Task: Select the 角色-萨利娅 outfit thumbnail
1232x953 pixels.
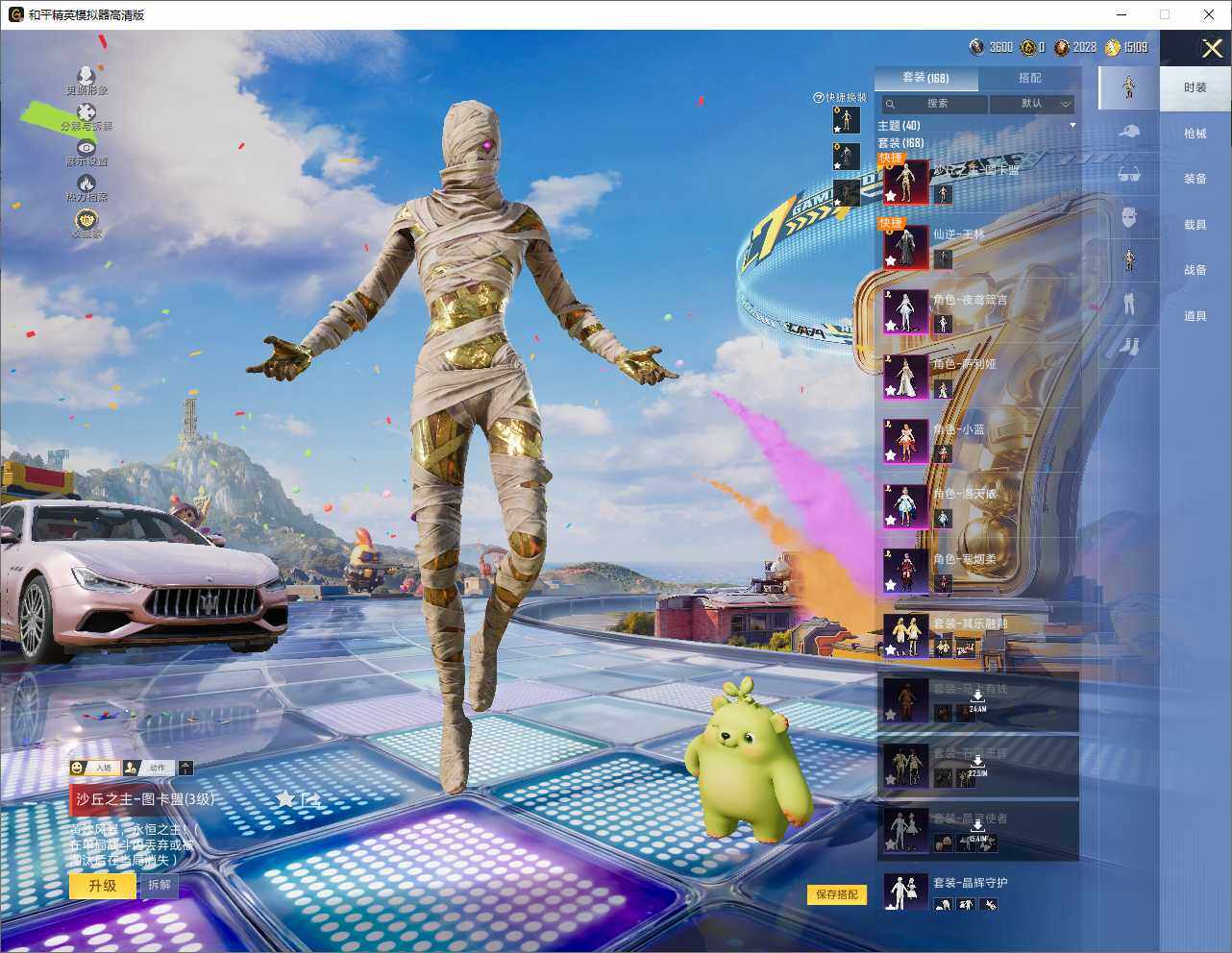Action: coord(905,377)
